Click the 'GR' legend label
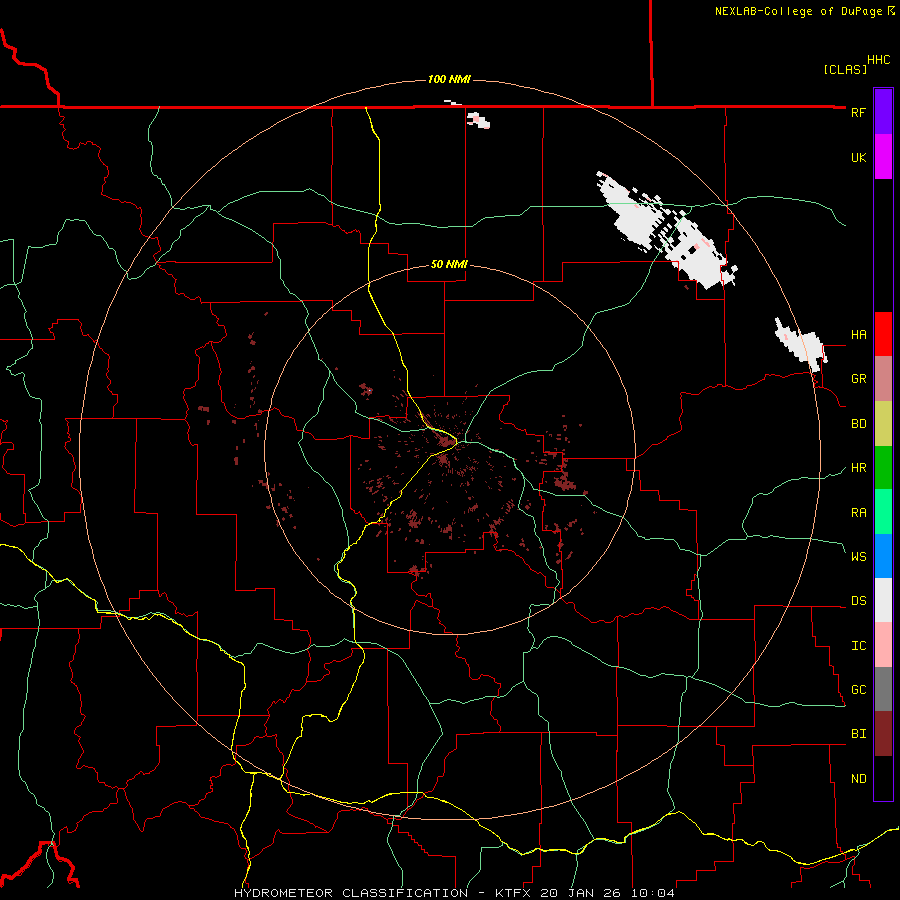 858,379
